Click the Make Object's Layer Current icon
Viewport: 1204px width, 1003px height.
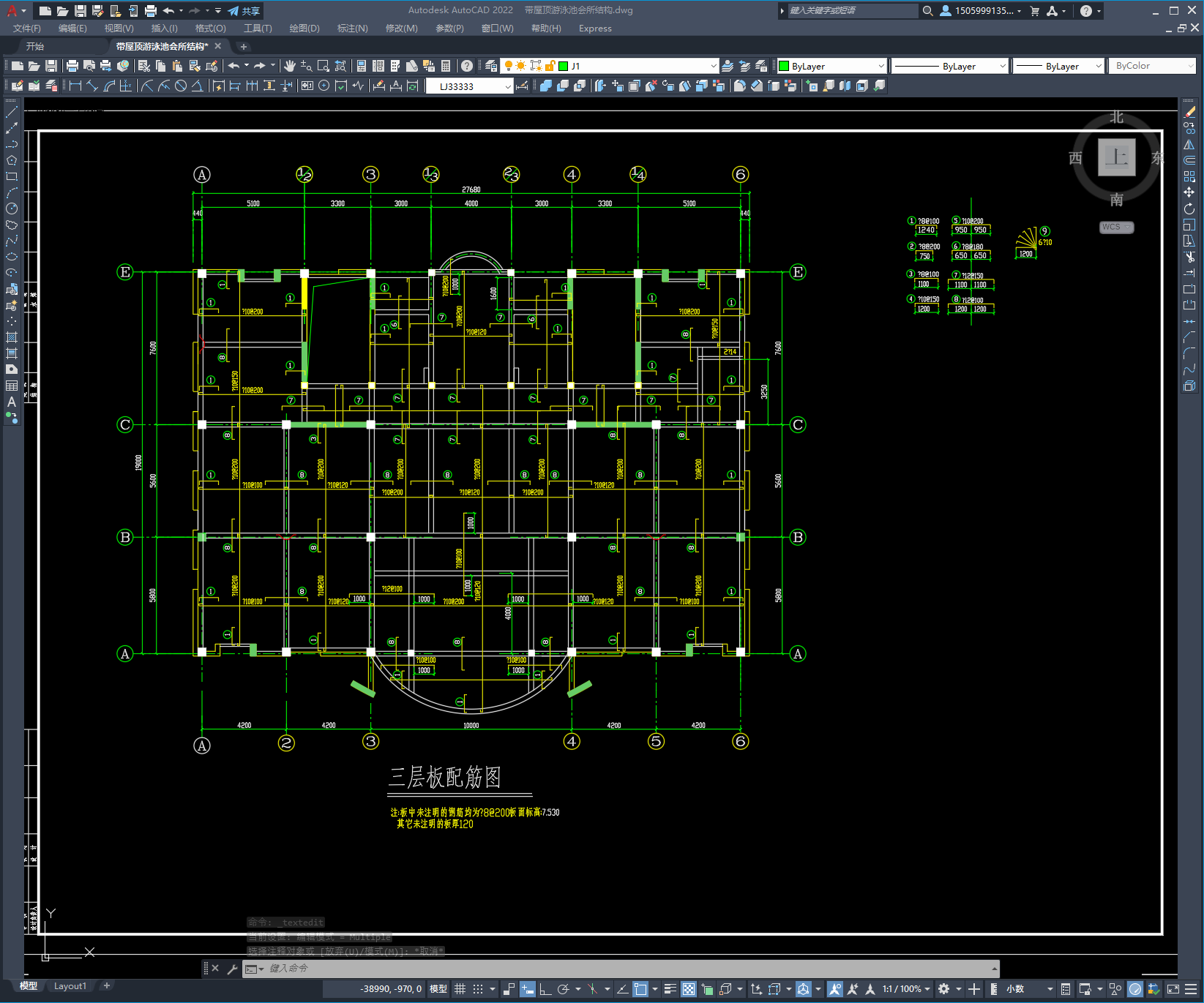pos(728,66)
